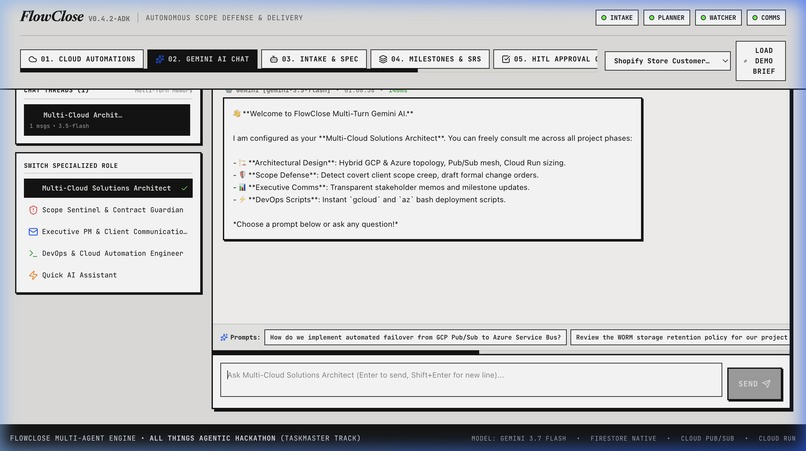The image size is (806, 451).
Task: Select the Multi-Cloud Archit… chat thread
Action: click(x=107, y=120)
